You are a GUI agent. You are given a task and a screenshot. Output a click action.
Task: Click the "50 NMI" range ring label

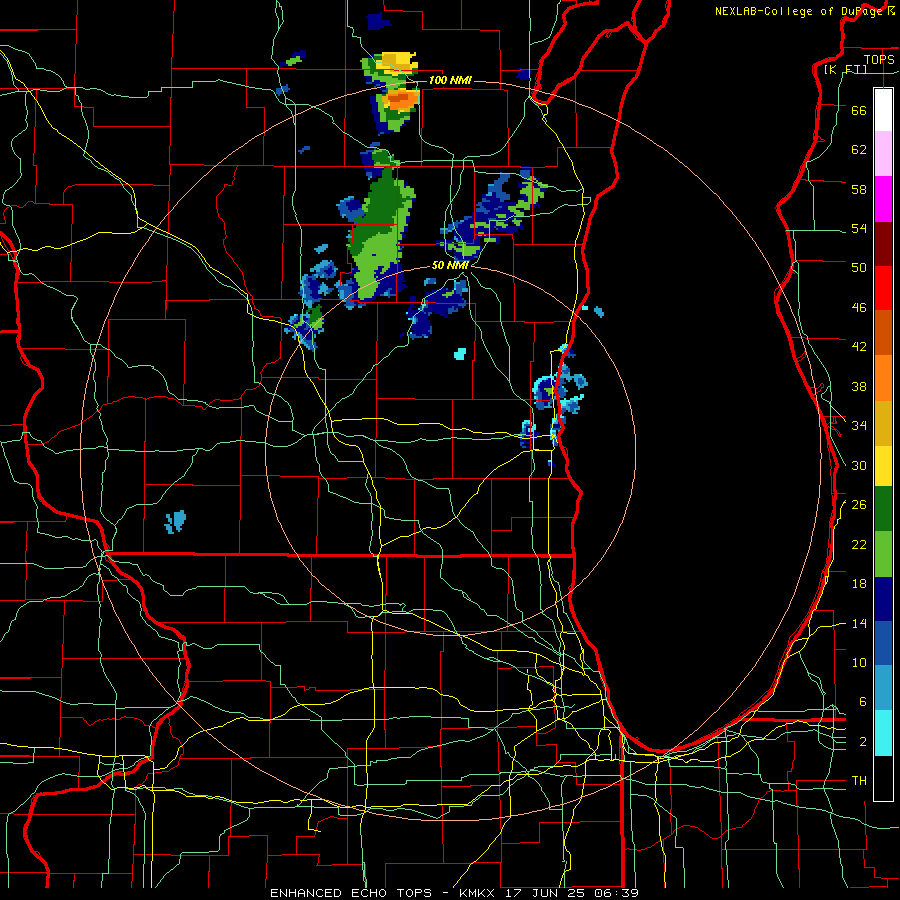(x=450, y=266)
